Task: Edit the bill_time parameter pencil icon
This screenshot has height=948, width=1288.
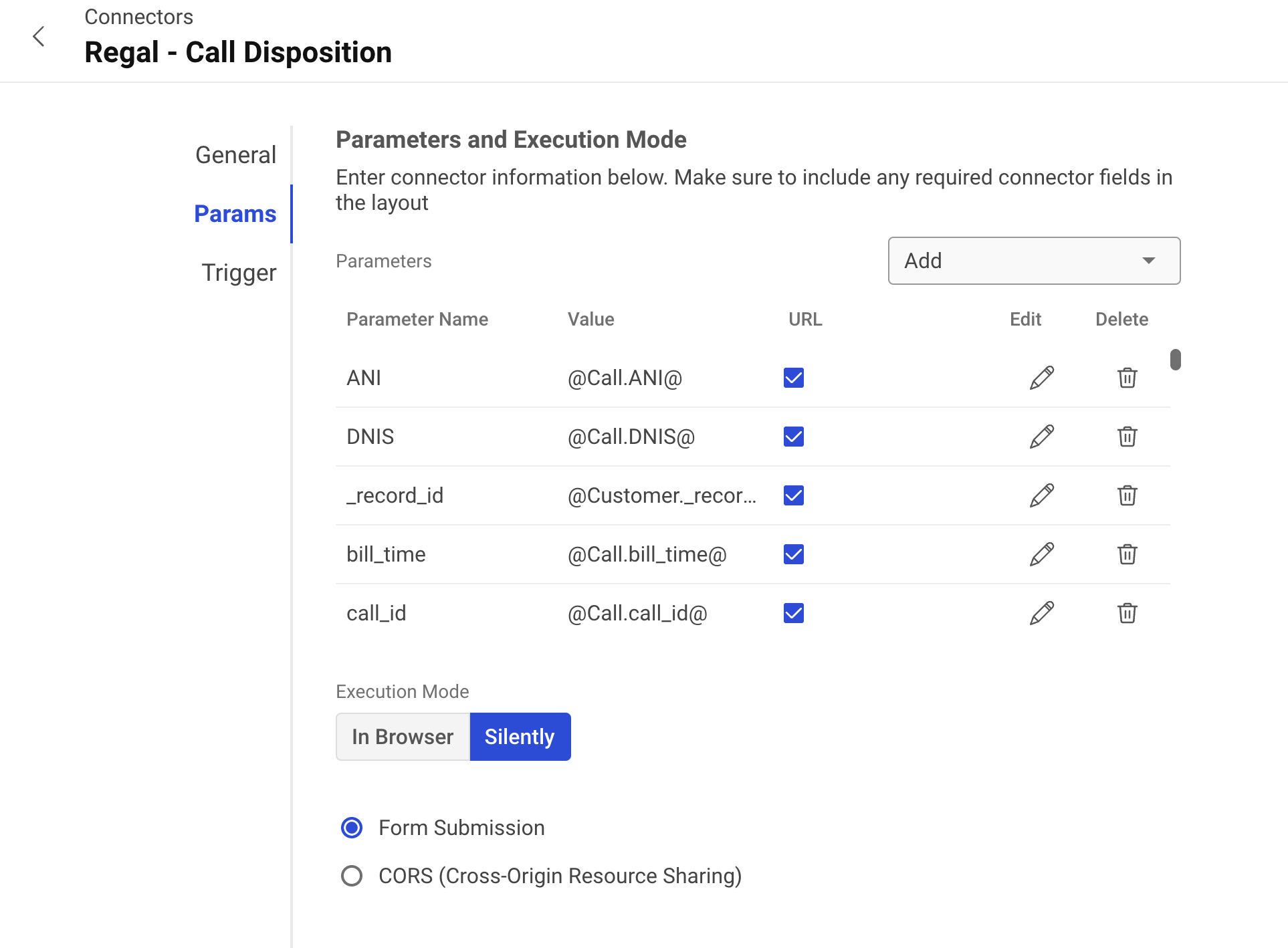Action: (1041, 554)
